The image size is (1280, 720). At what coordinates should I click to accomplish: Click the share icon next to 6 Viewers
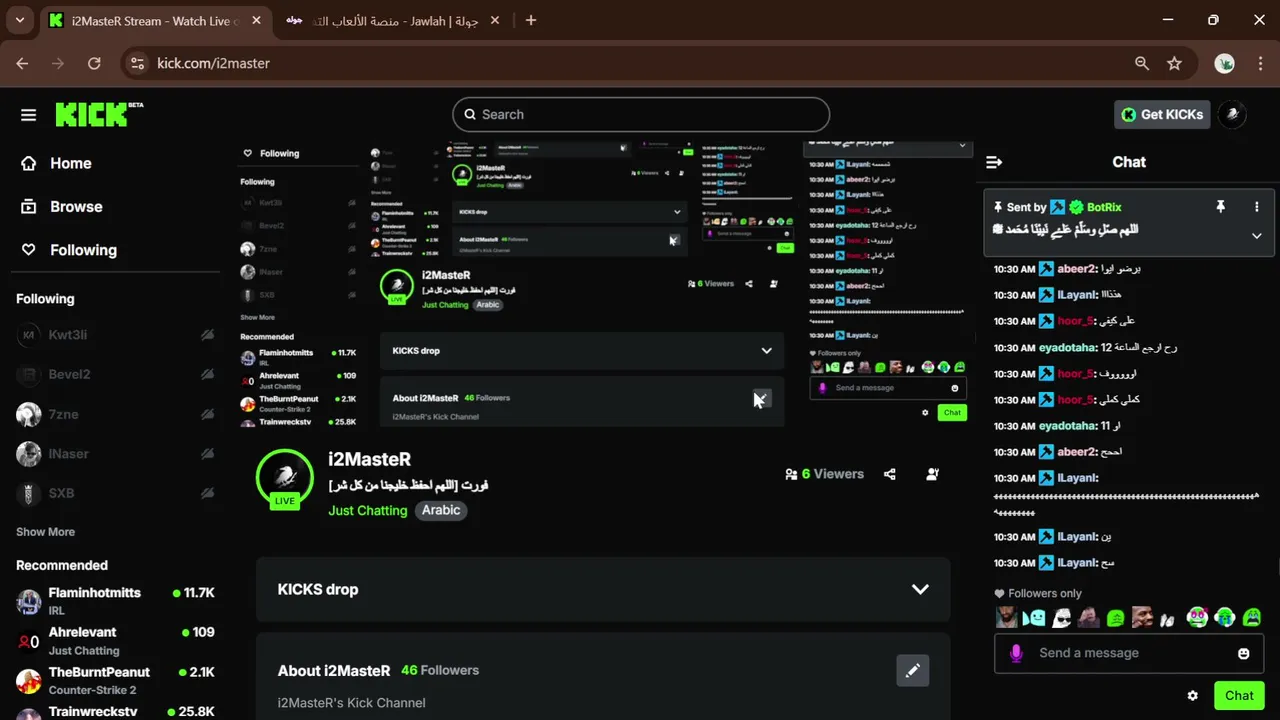point(890,474)
